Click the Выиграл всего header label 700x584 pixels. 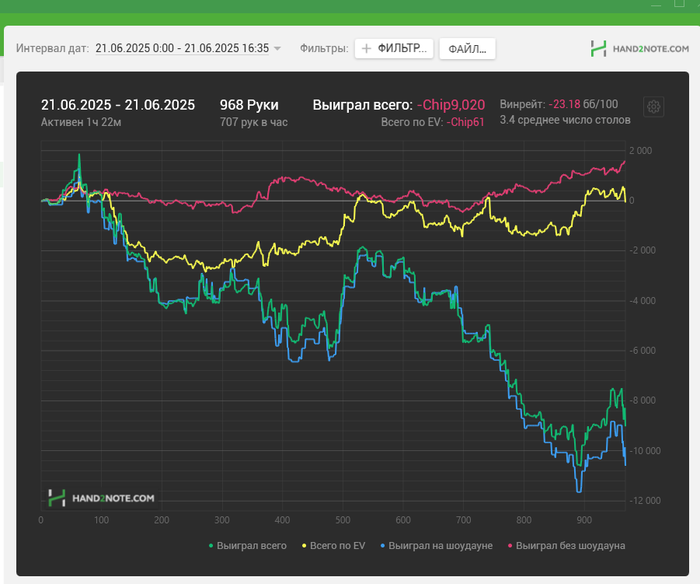[362, 105]
